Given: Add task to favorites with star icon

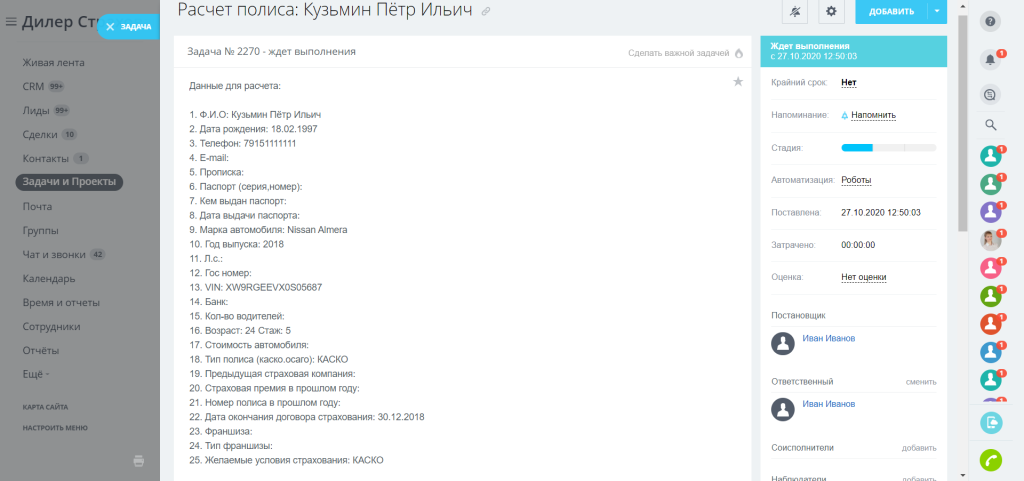Looking at the screenshot, I should tap(738, 82).
